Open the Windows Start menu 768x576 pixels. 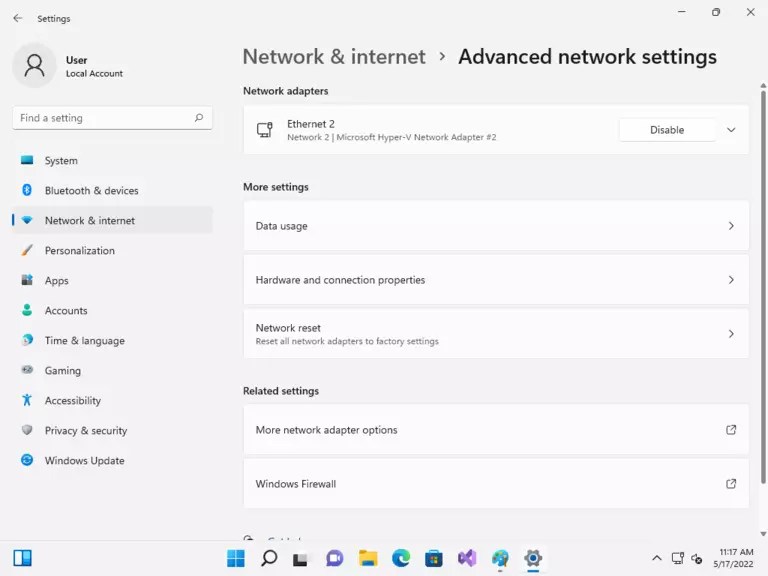(x=236, y=558)
